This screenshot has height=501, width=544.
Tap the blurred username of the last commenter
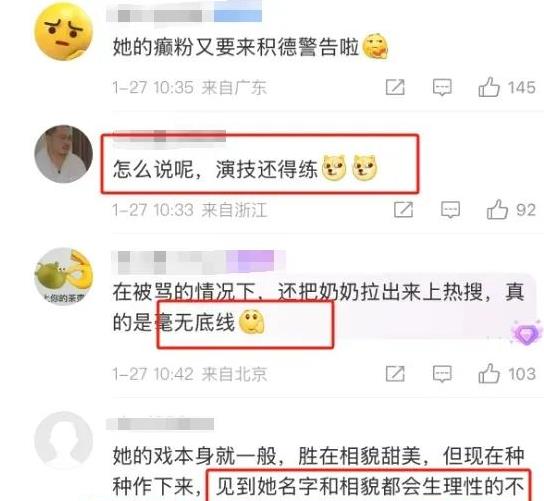(x=160, y=424)
